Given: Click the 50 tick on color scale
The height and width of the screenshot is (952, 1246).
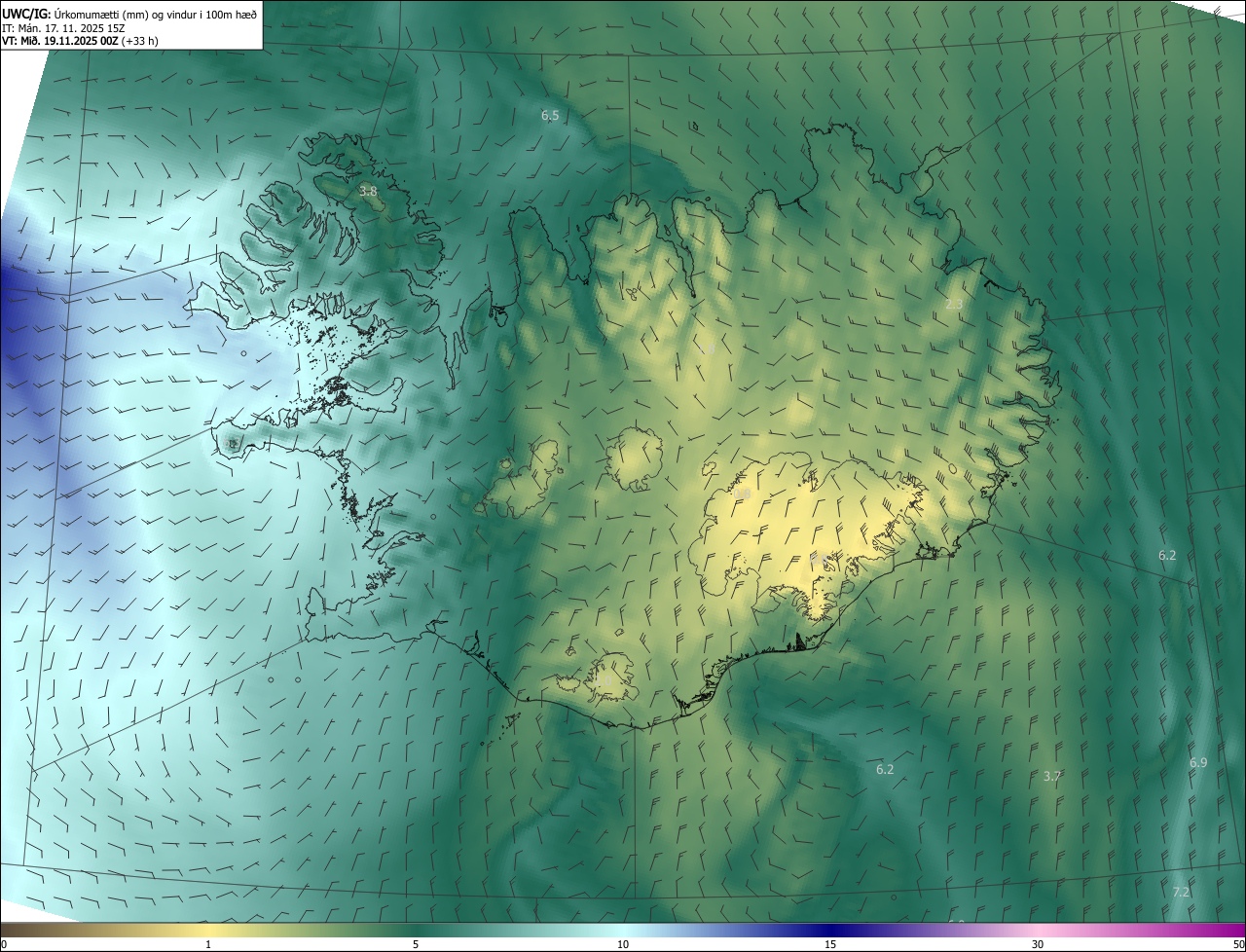Looking at the screenshot, I should click(x=1237, y=945).
